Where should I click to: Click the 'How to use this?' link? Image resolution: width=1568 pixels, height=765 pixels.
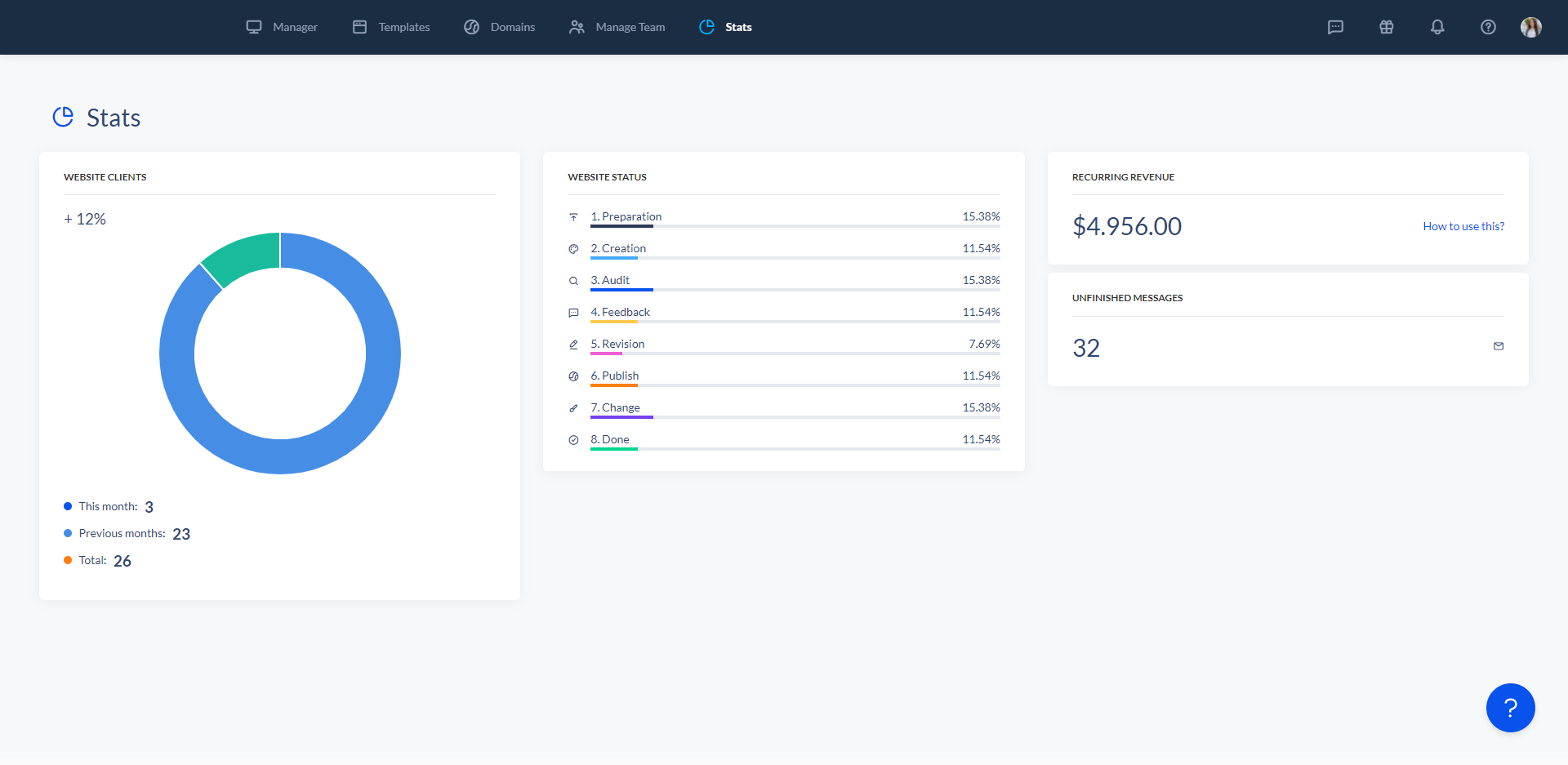[1463, 226]
